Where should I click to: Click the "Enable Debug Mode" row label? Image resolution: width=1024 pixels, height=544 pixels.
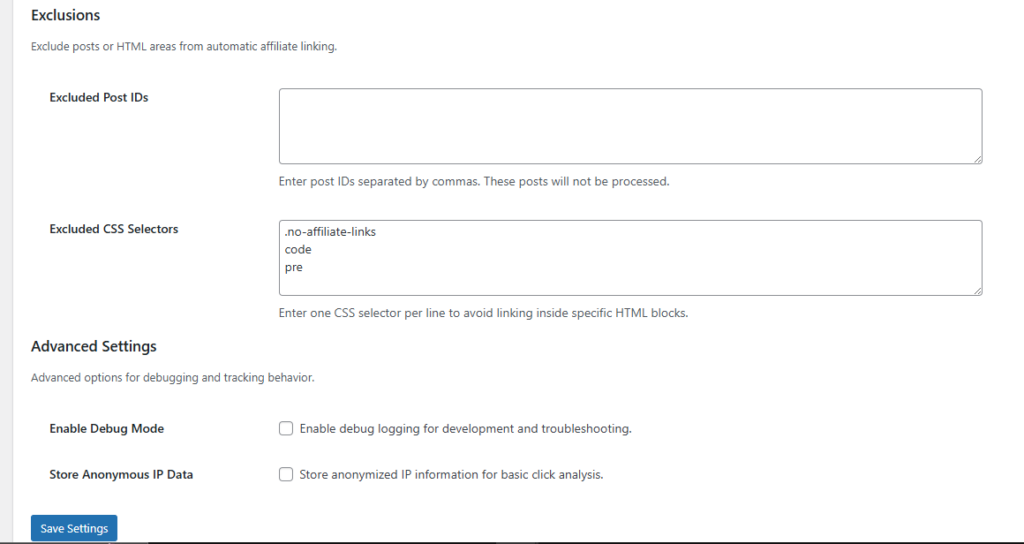(x=107, y=429)
